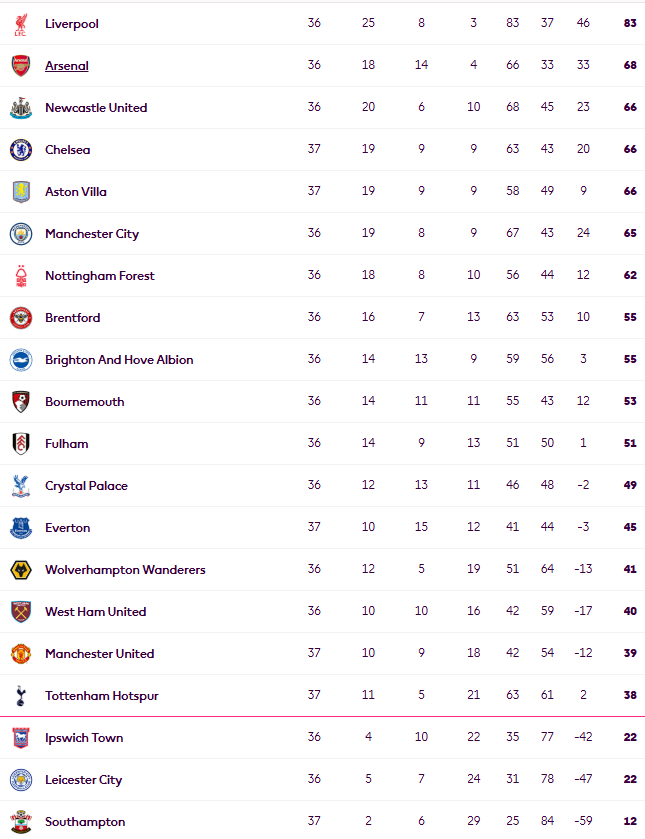
Task: Click the Southampton club crest
Action: (x=20, y=822)
